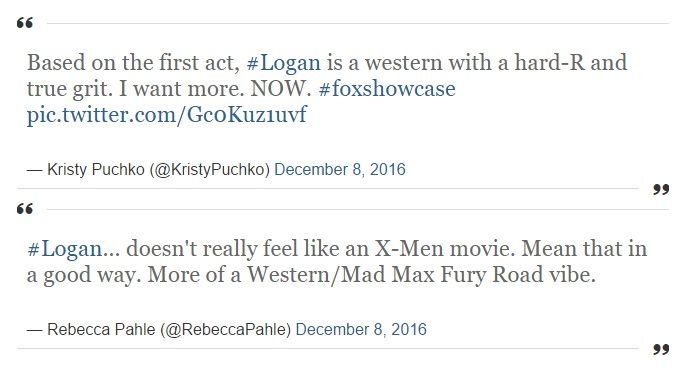Click the words 'hard-R and' in first tweet
This screenshot has width=689, height=372.
click(x=570, y=63)
